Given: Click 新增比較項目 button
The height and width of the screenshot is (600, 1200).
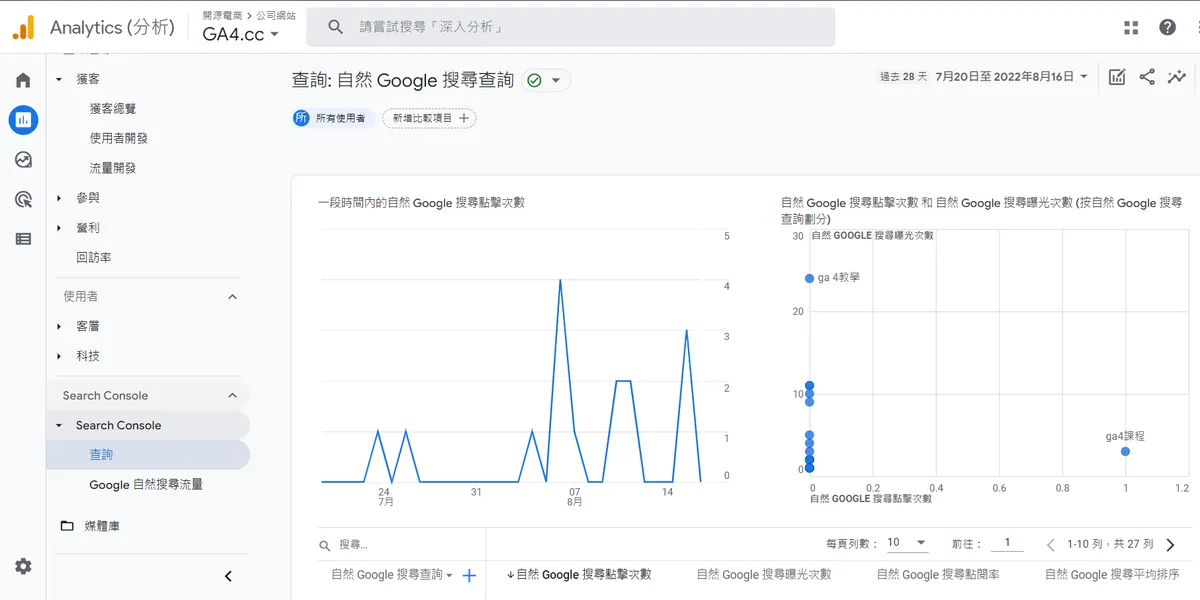Looking at the screenshot, I should [x=429, y=118].
